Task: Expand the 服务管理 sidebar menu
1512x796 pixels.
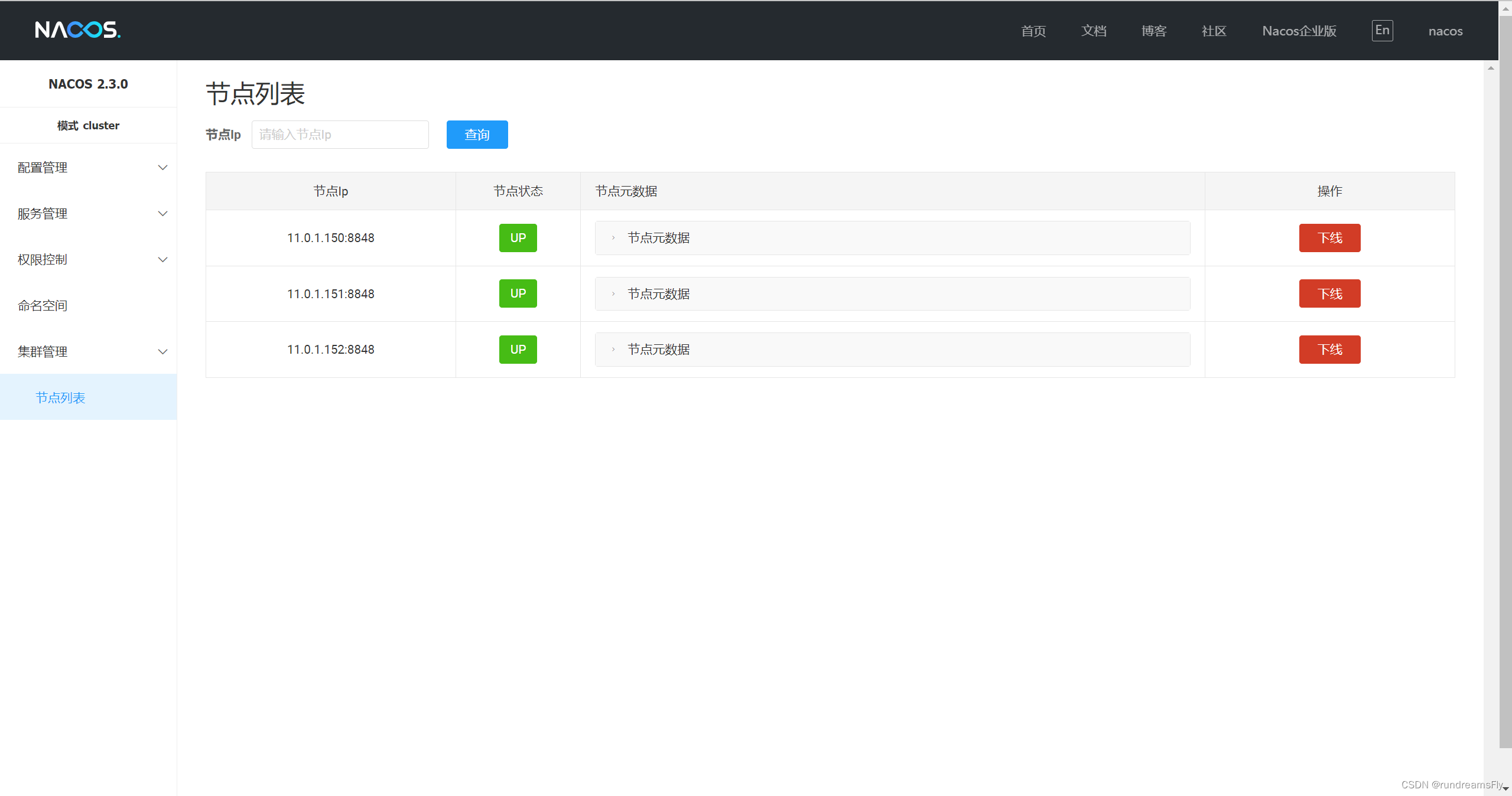Action: [89, 214]
